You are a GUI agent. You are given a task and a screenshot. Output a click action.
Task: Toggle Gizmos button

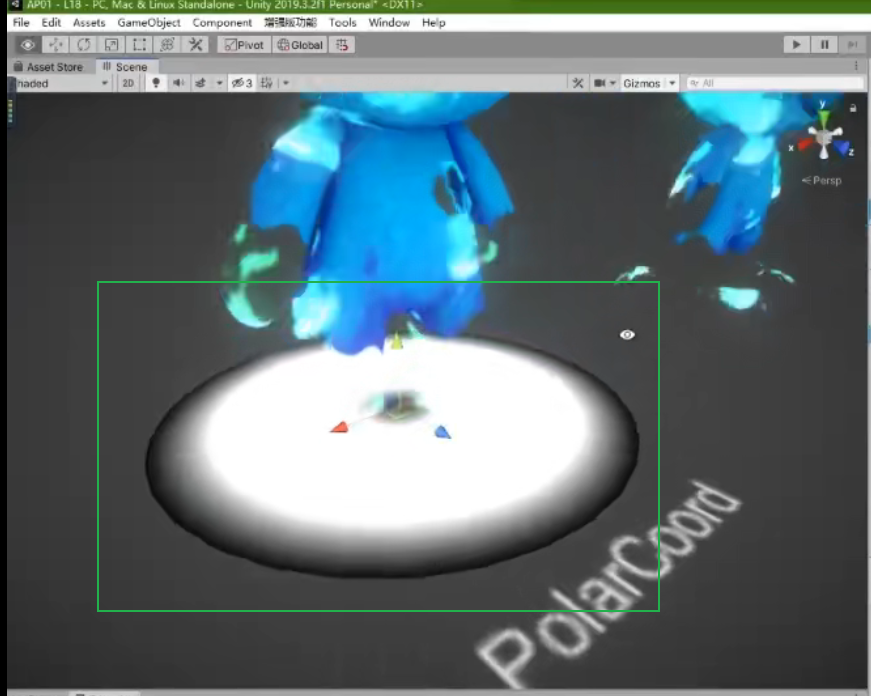[x=642, y=83]
